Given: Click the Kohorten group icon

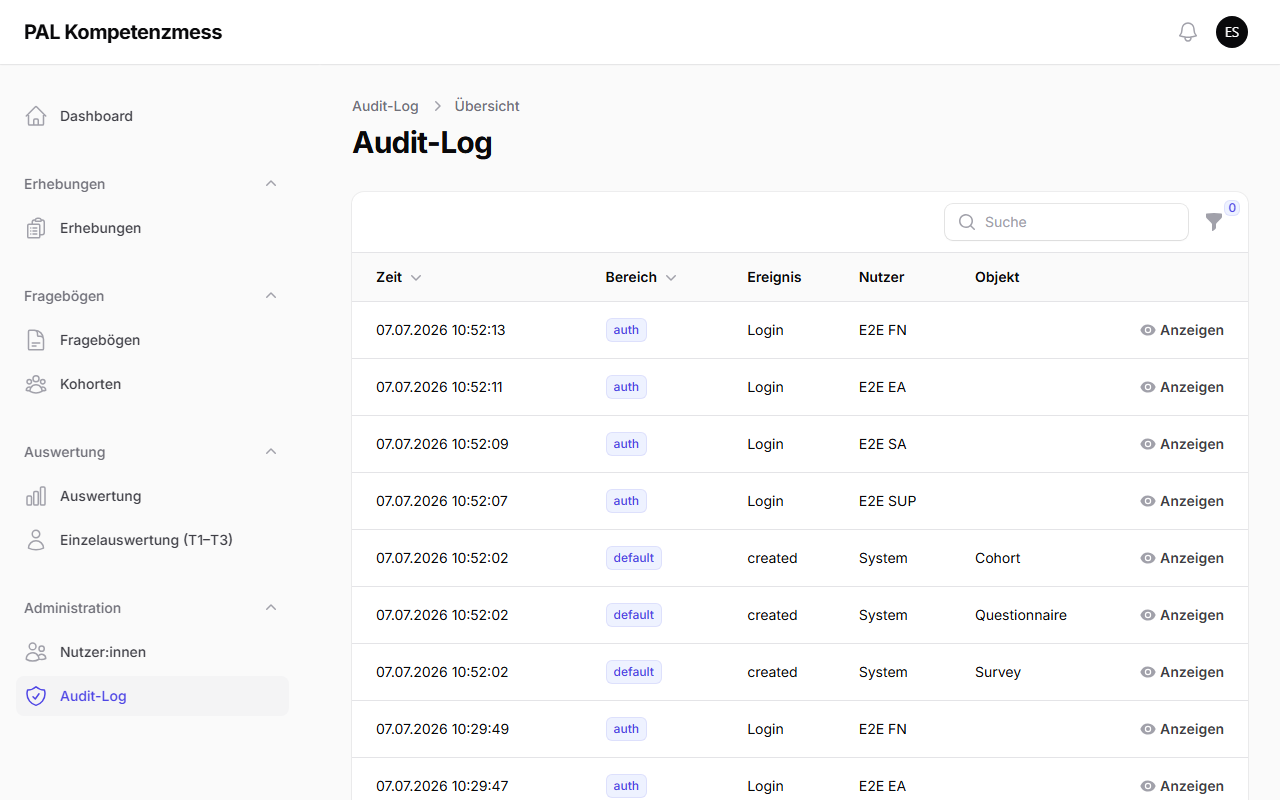Looking at the screenshot, I should [x=36, y=384].
